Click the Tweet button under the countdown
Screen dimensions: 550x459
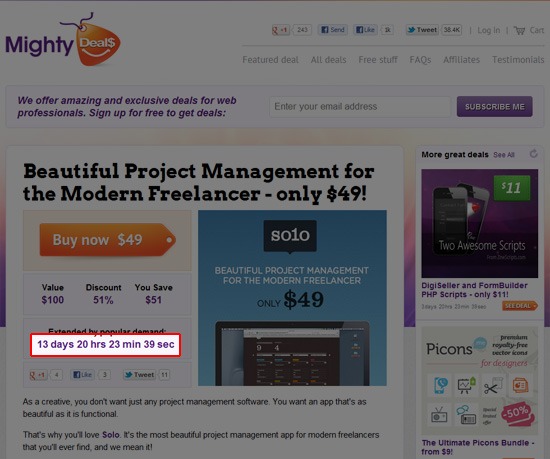coord(139,375)
